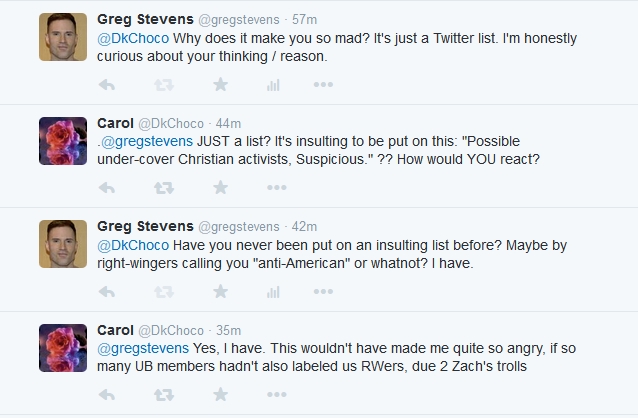Reply to Carol's 44m tweet
The width and height of the screenshot is (638, 418).
click(x=108, y=187)
